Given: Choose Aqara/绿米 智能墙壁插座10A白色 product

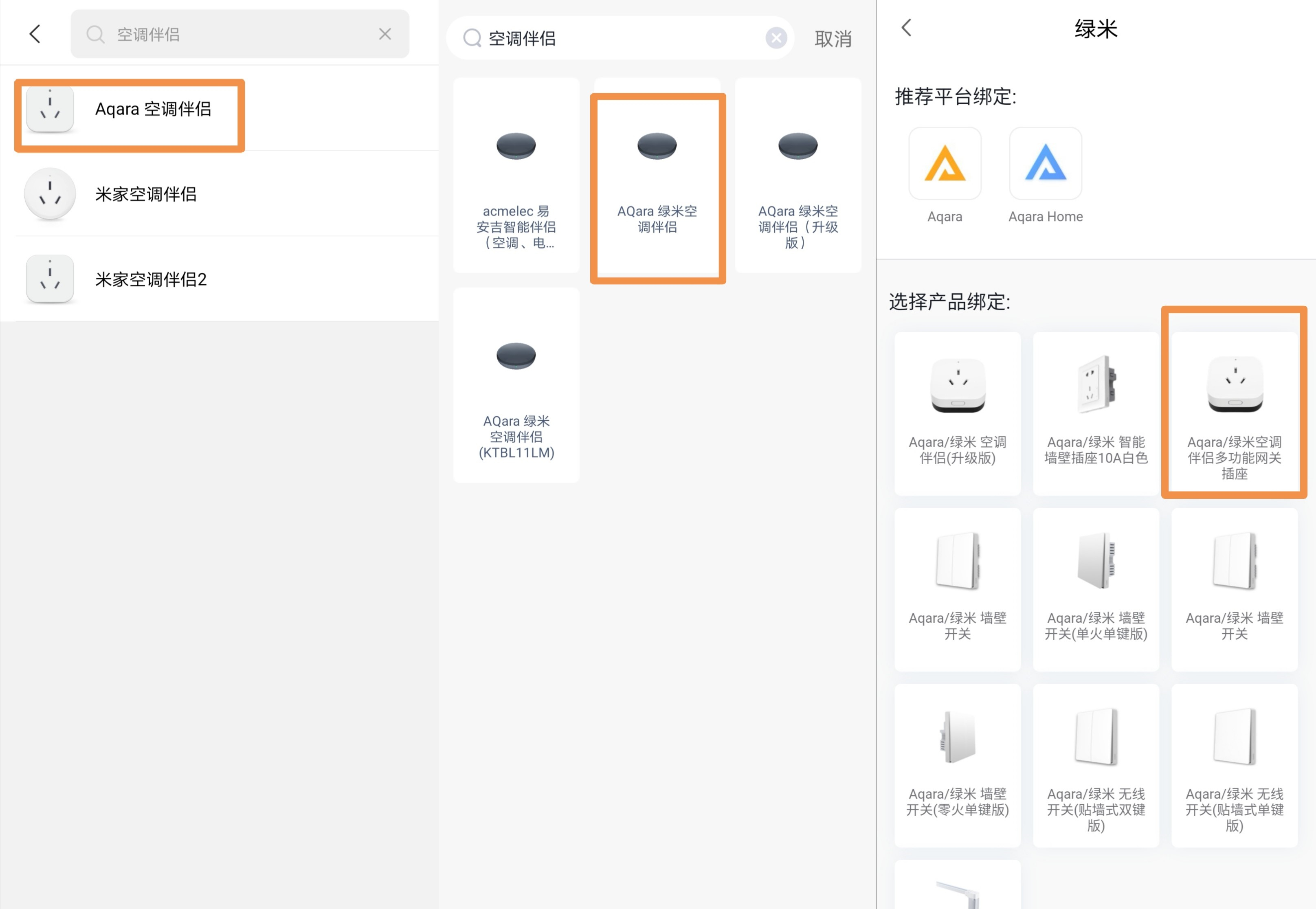Looking at the screenshot, I should [1096, 413].
